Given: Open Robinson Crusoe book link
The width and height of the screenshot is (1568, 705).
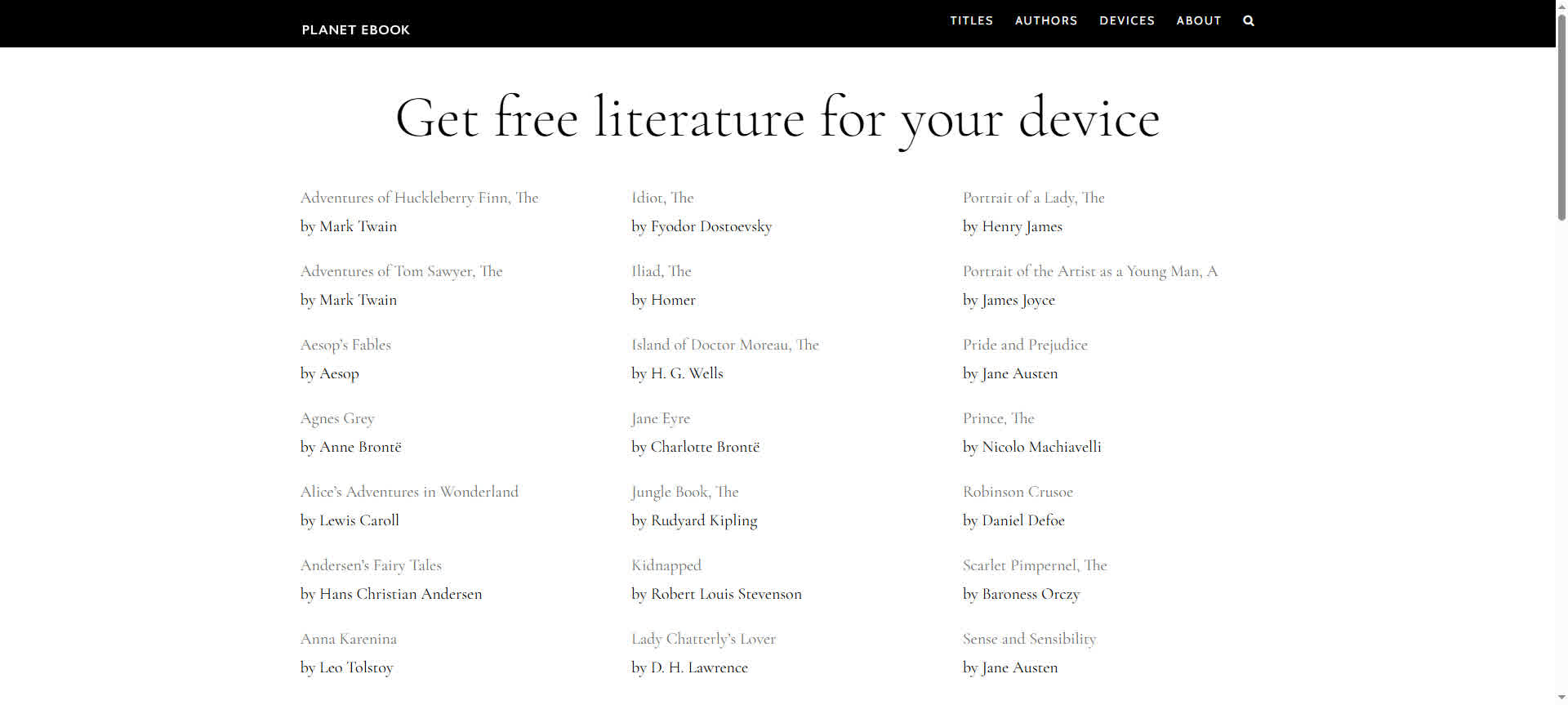Looking at the screenshot, I should click(1018, 492).
